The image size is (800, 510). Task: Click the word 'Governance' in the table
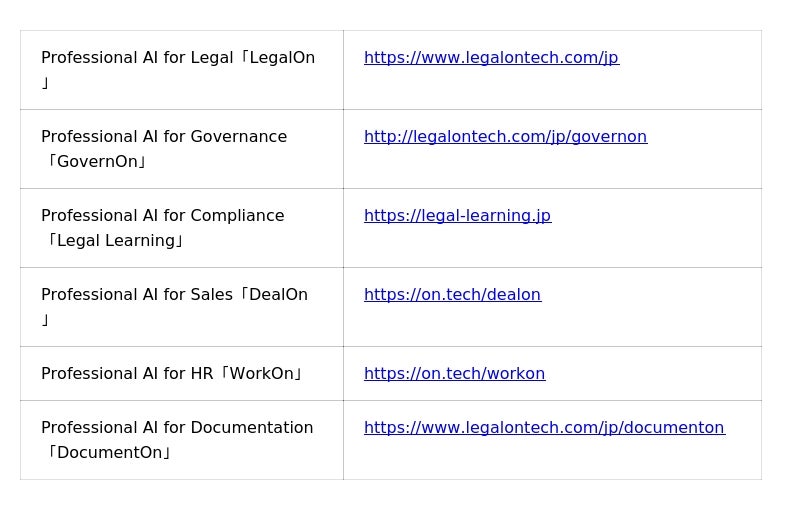[x=238, y=137]
